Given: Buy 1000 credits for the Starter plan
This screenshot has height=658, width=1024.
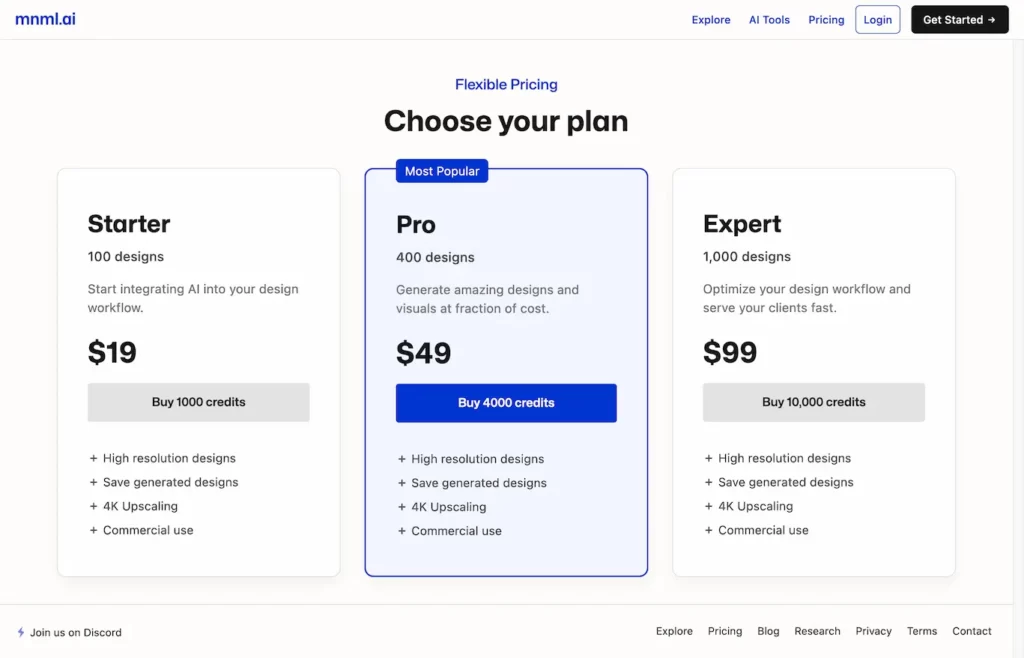Looking at the screenshot, I should tap(198, 402).
